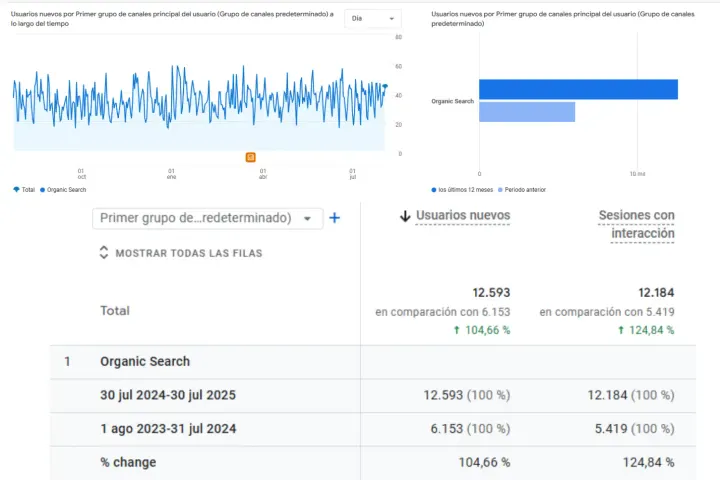Sort by Sesiones con interacción header
Screen dimensions: 720x480
(636, 224)
